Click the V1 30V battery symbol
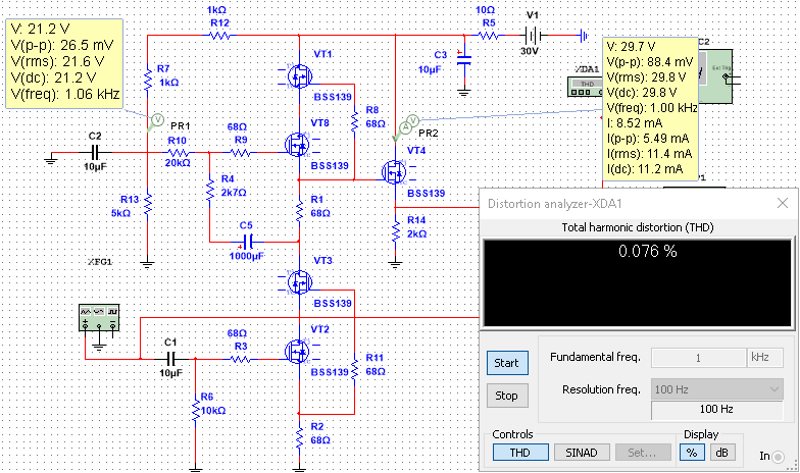The height and width of the screenshot is (473, 800). [x=532, y=36]
